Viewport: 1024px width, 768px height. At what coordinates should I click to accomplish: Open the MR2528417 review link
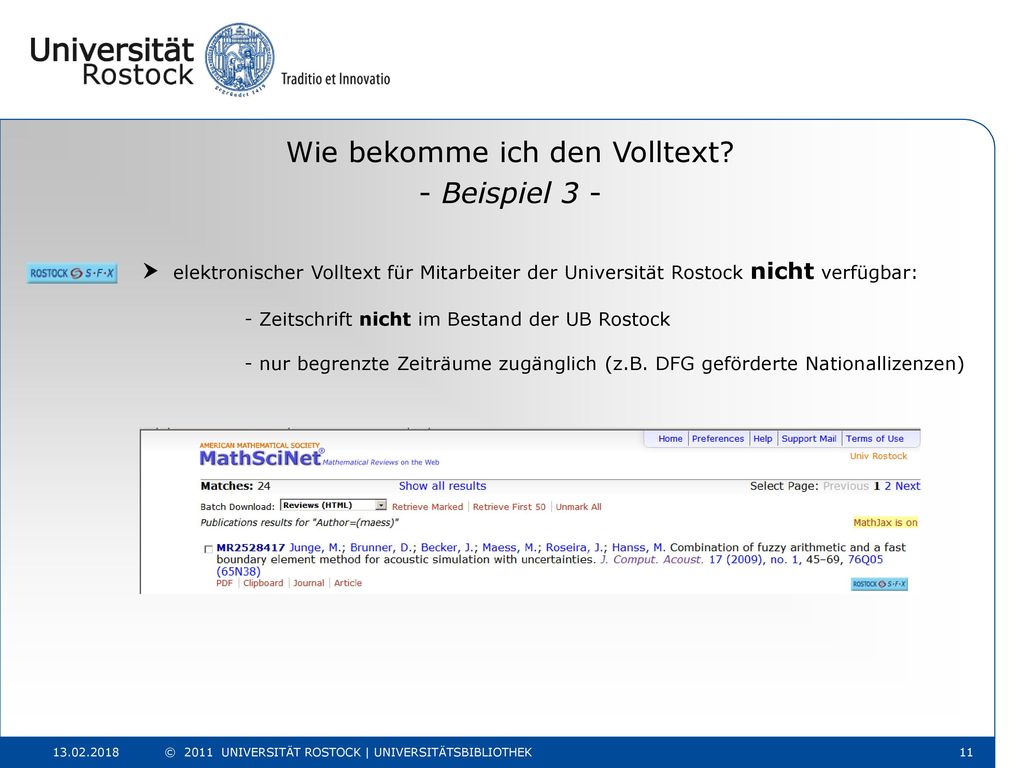point(251,548)
